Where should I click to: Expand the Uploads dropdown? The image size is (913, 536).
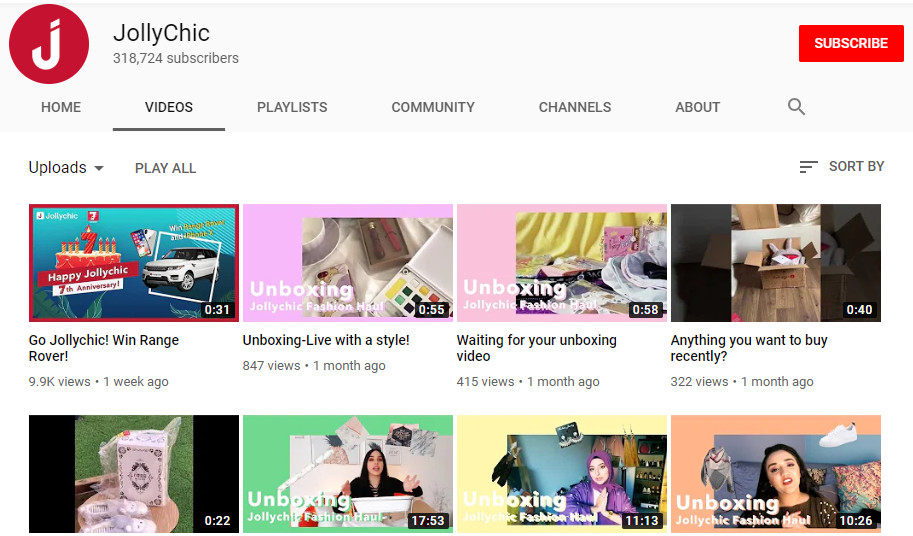tap(66, 168)
